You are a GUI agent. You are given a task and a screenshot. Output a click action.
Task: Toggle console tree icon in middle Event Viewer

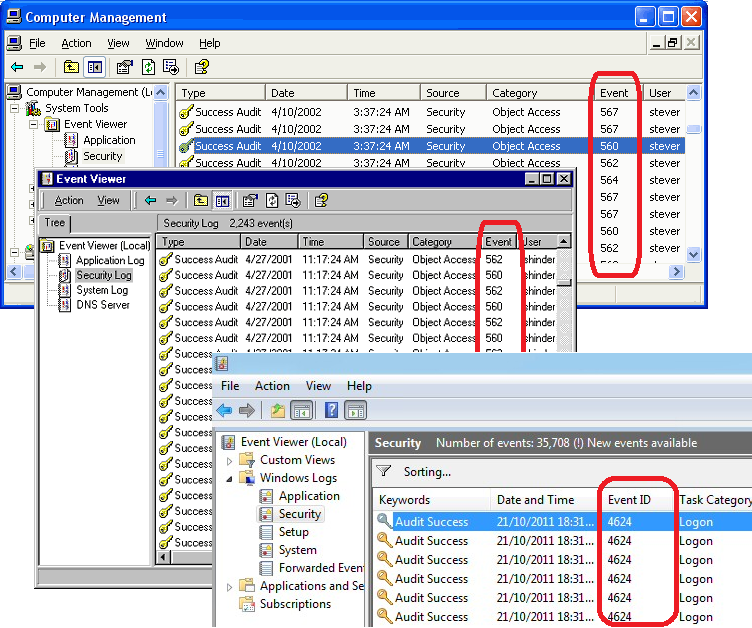click(x=223, y=201)
